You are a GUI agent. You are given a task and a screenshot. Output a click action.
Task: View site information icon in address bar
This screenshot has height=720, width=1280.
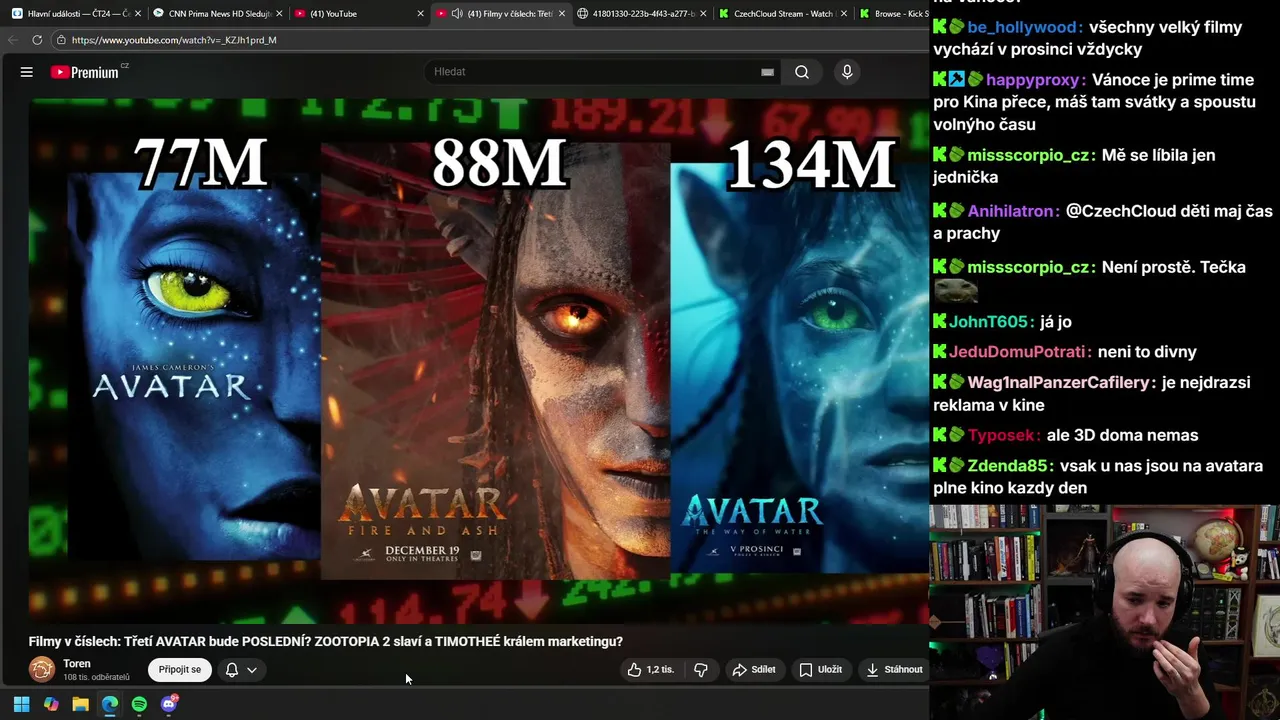(61, 40)
